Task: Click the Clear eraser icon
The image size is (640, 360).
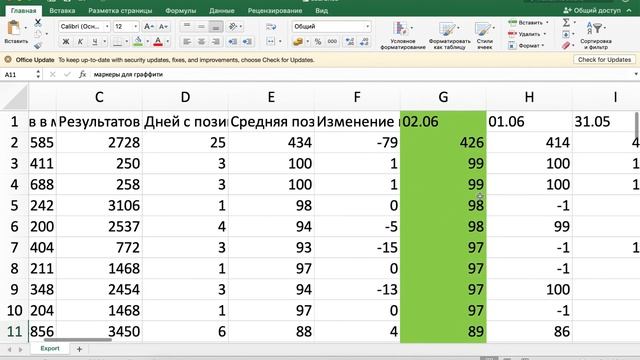Action: click(x=566, y=45)
